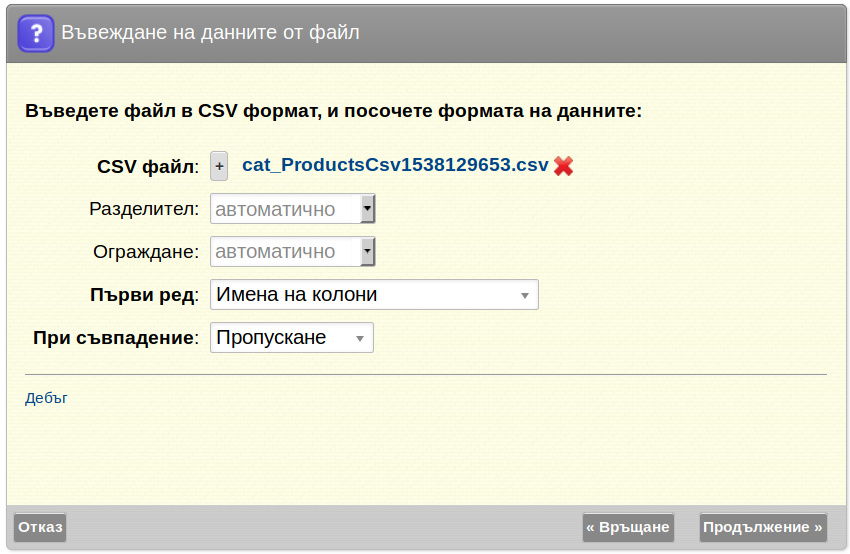Remove the uploaded CSV file with red X
Viewport: 850px width, 554px height.
pyautogui.click(x=564, y=166)
